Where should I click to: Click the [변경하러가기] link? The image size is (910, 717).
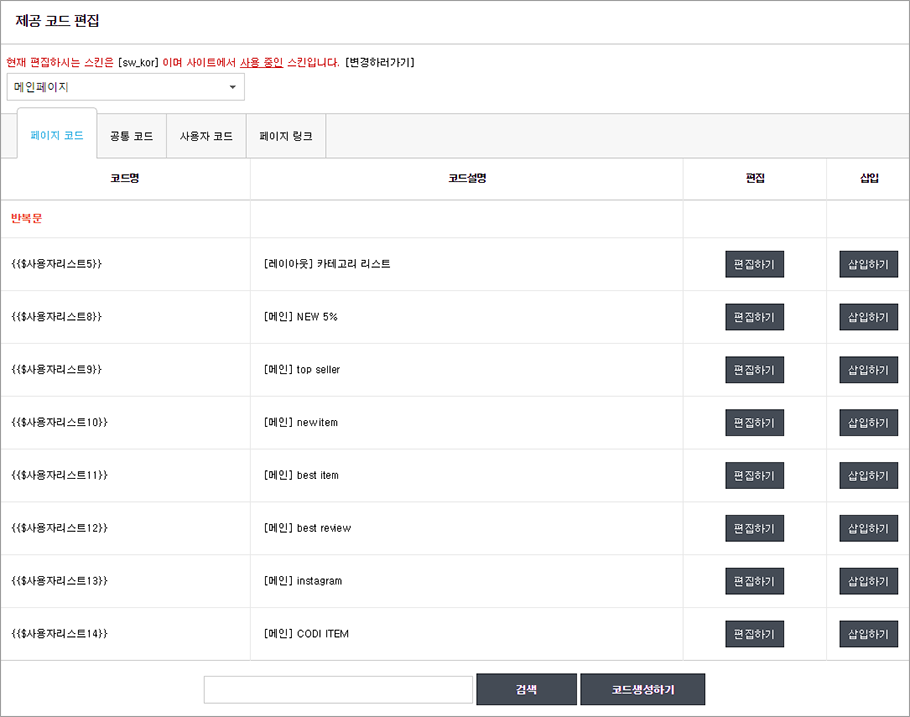380,62
